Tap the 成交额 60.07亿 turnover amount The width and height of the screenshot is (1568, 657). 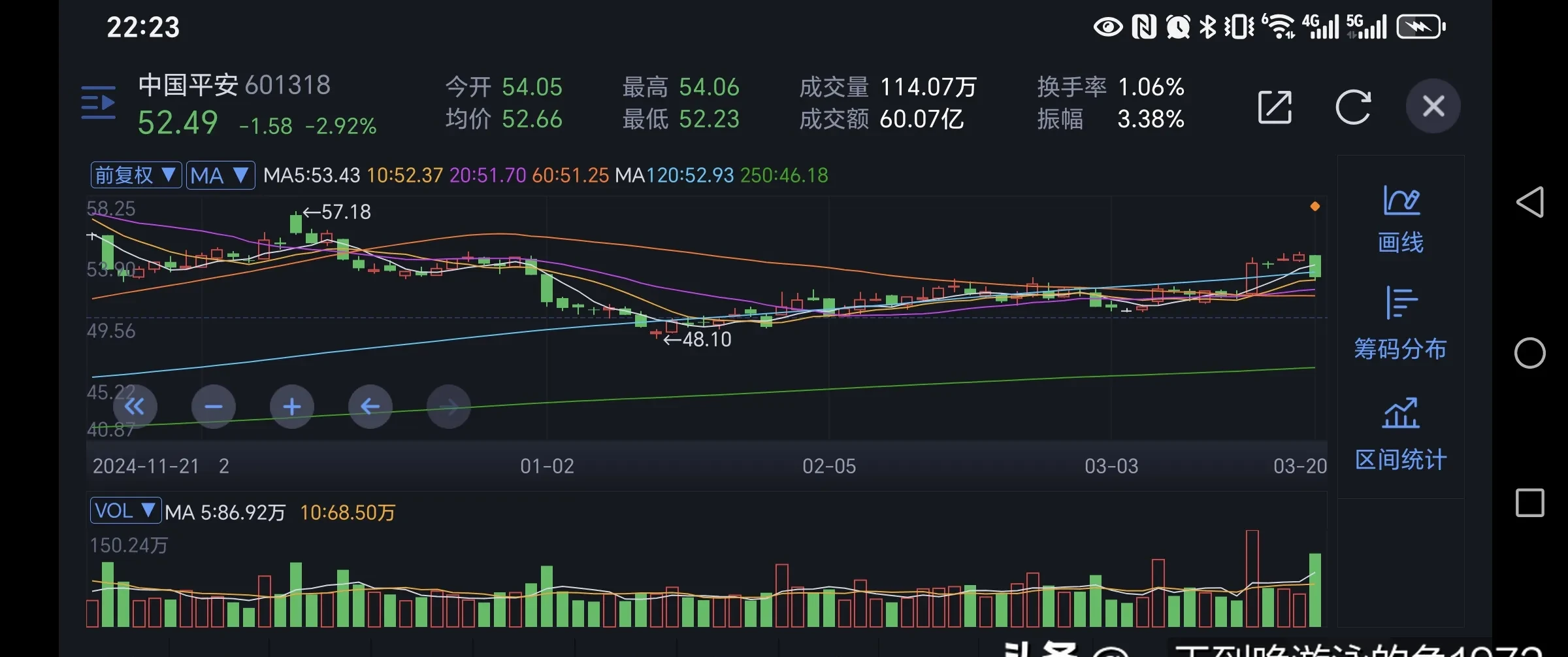(881, 119)
